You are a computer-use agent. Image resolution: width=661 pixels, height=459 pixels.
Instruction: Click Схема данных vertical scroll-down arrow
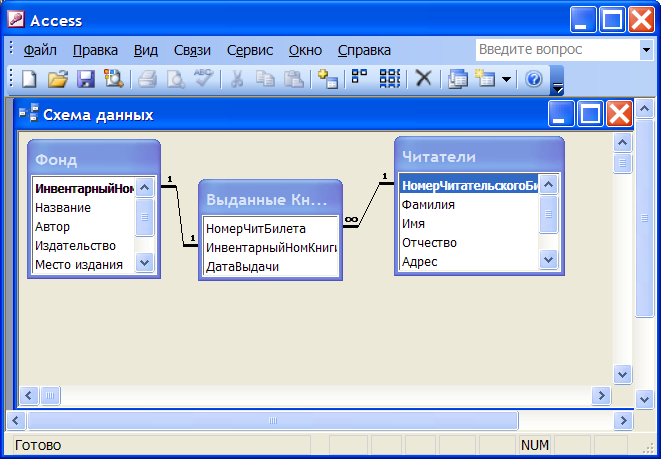click(622, 374)
